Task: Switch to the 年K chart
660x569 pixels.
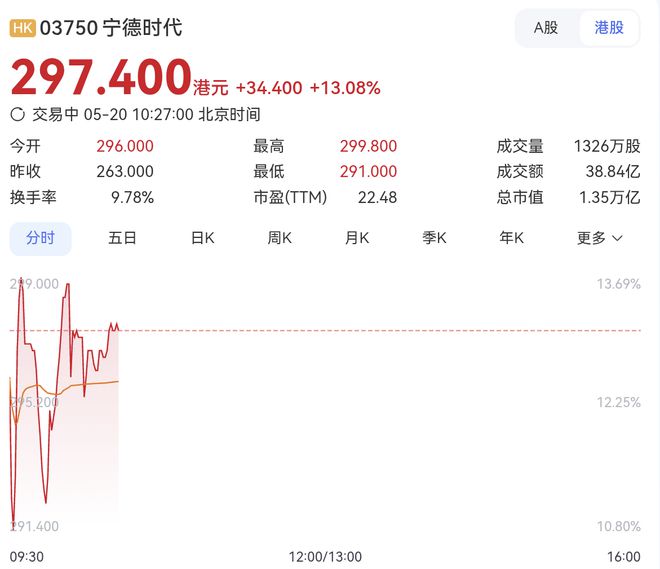Action: (511, 238)
